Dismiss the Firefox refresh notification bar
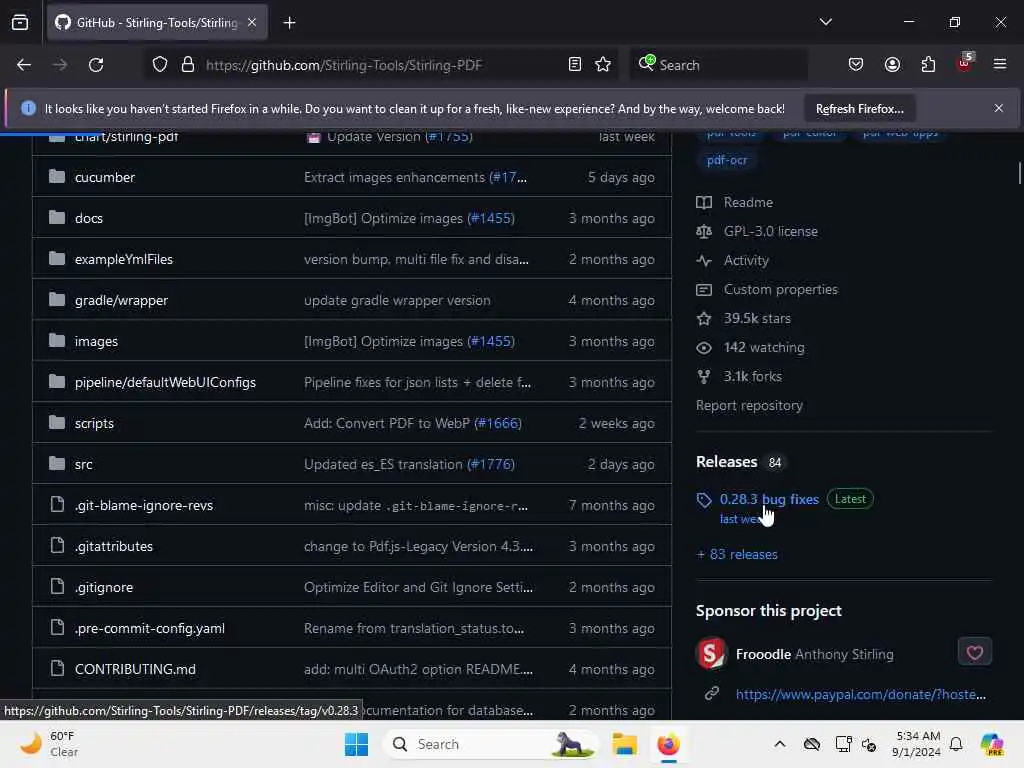1024x768 pixels. point(999,108)
